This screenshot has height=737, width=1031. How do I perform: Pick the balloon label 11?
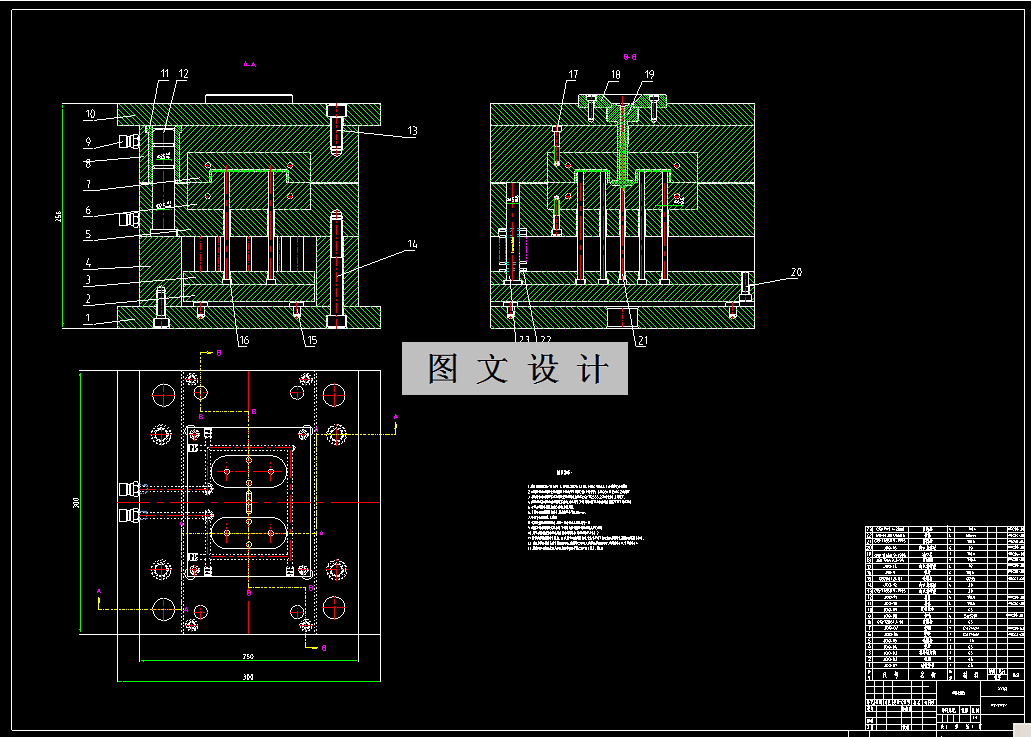tap(164, 74)
